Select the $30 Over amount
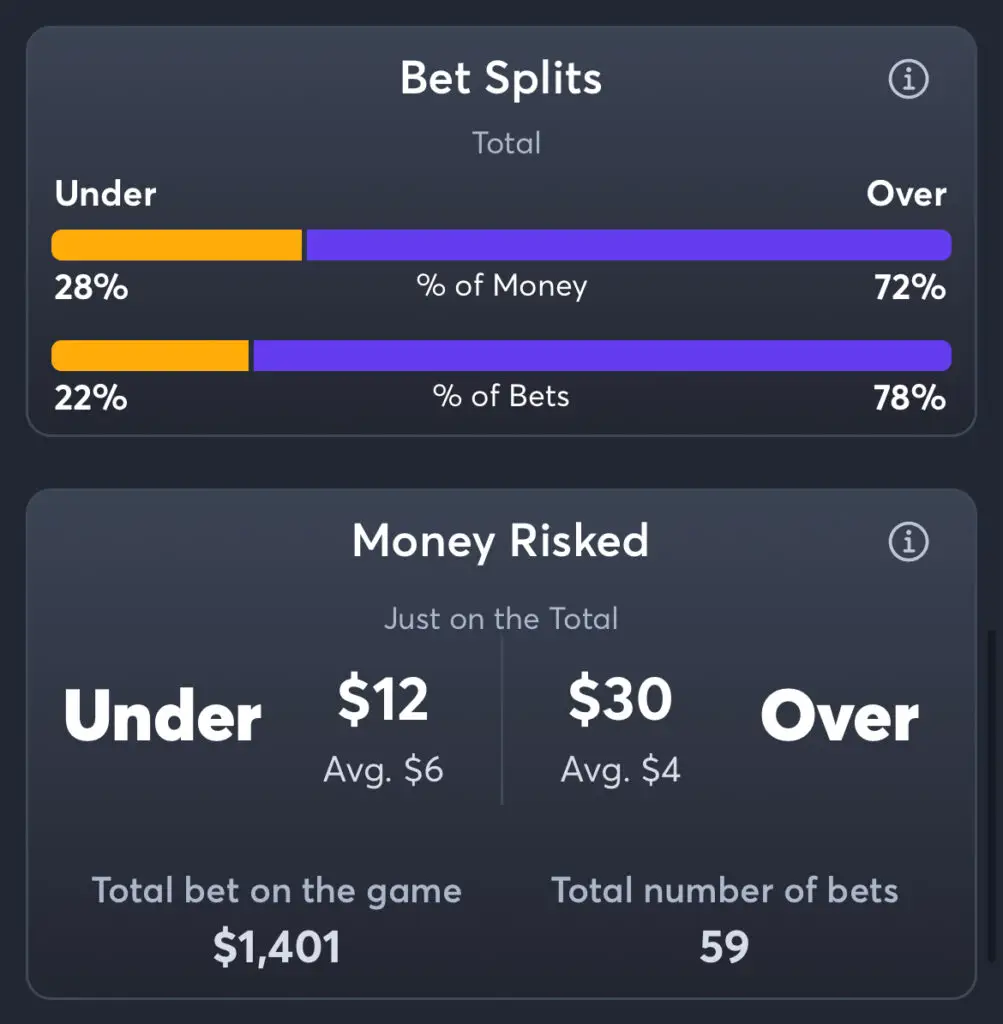The image size is (1003, 1024). (620, 699)
